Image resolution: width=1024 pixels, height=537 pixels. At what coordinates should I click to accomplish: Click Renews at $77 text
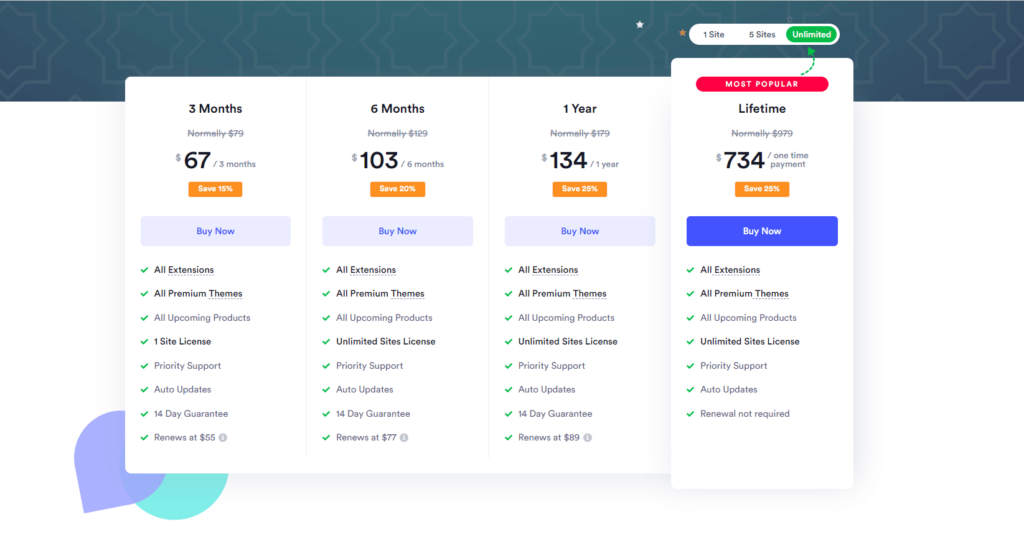366,438
